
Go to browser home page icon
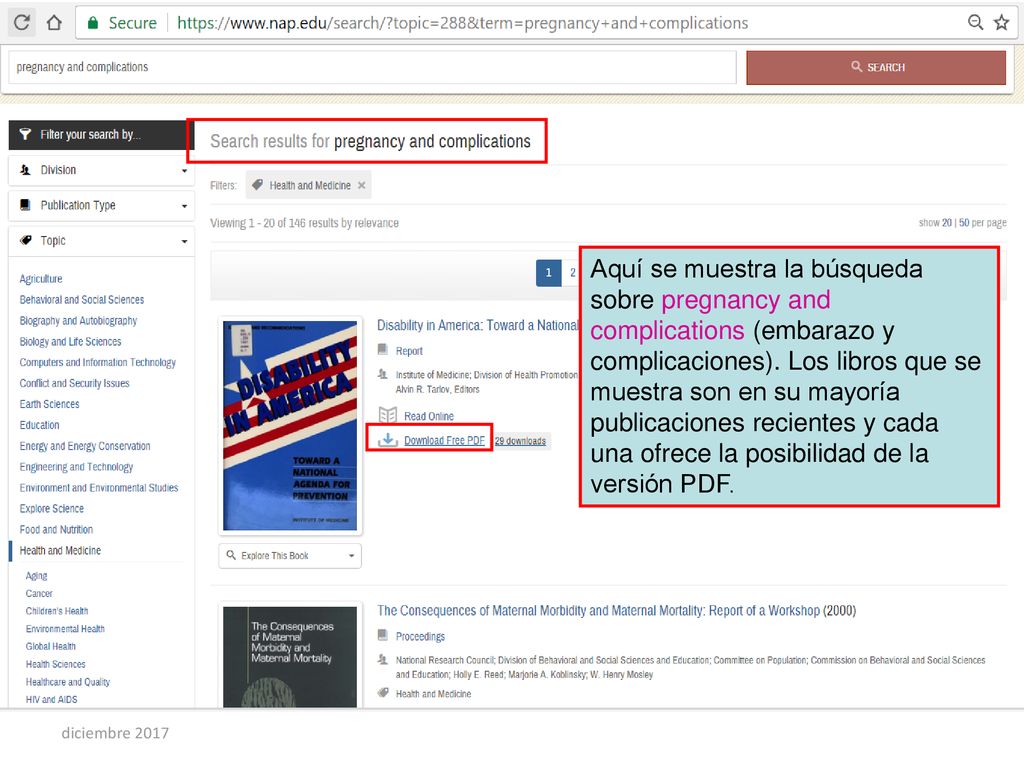click(x=54, y=23)
